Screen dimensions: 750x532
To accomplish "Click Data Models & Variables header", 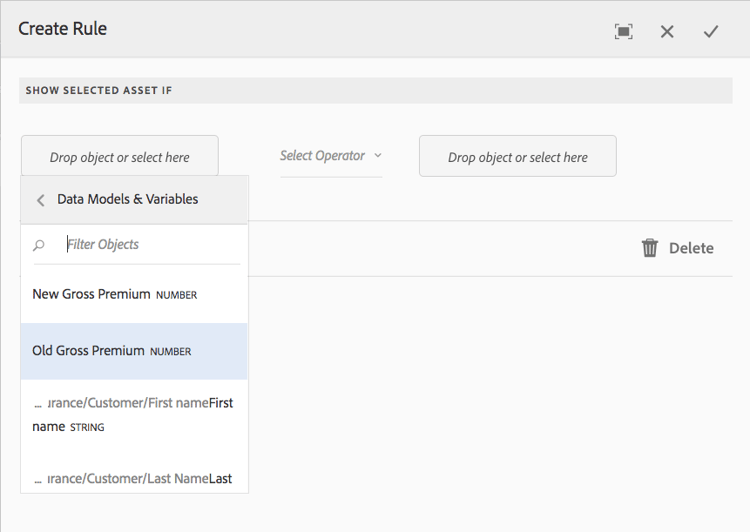I will click(x=127, y=199).
